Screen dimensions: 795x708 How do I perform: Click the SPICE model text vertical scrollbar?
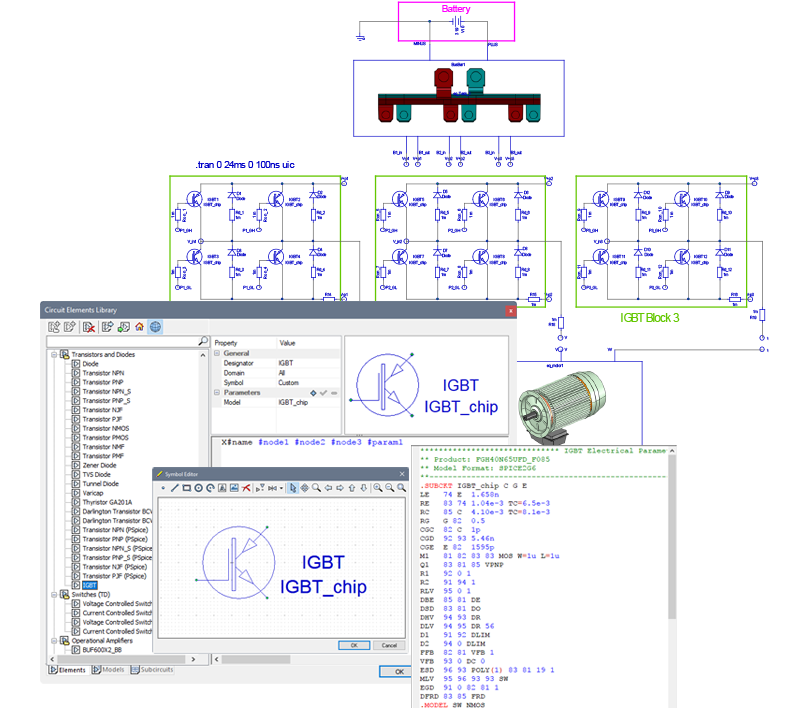(672, 537)
